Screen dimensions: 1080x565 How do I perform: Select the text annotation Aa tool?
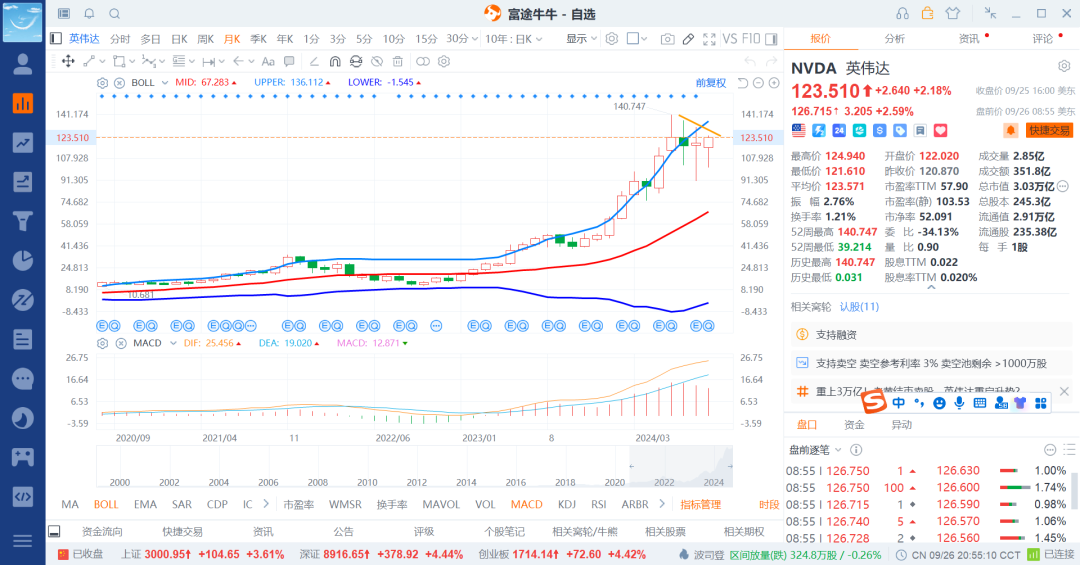[x=268, y=61]
